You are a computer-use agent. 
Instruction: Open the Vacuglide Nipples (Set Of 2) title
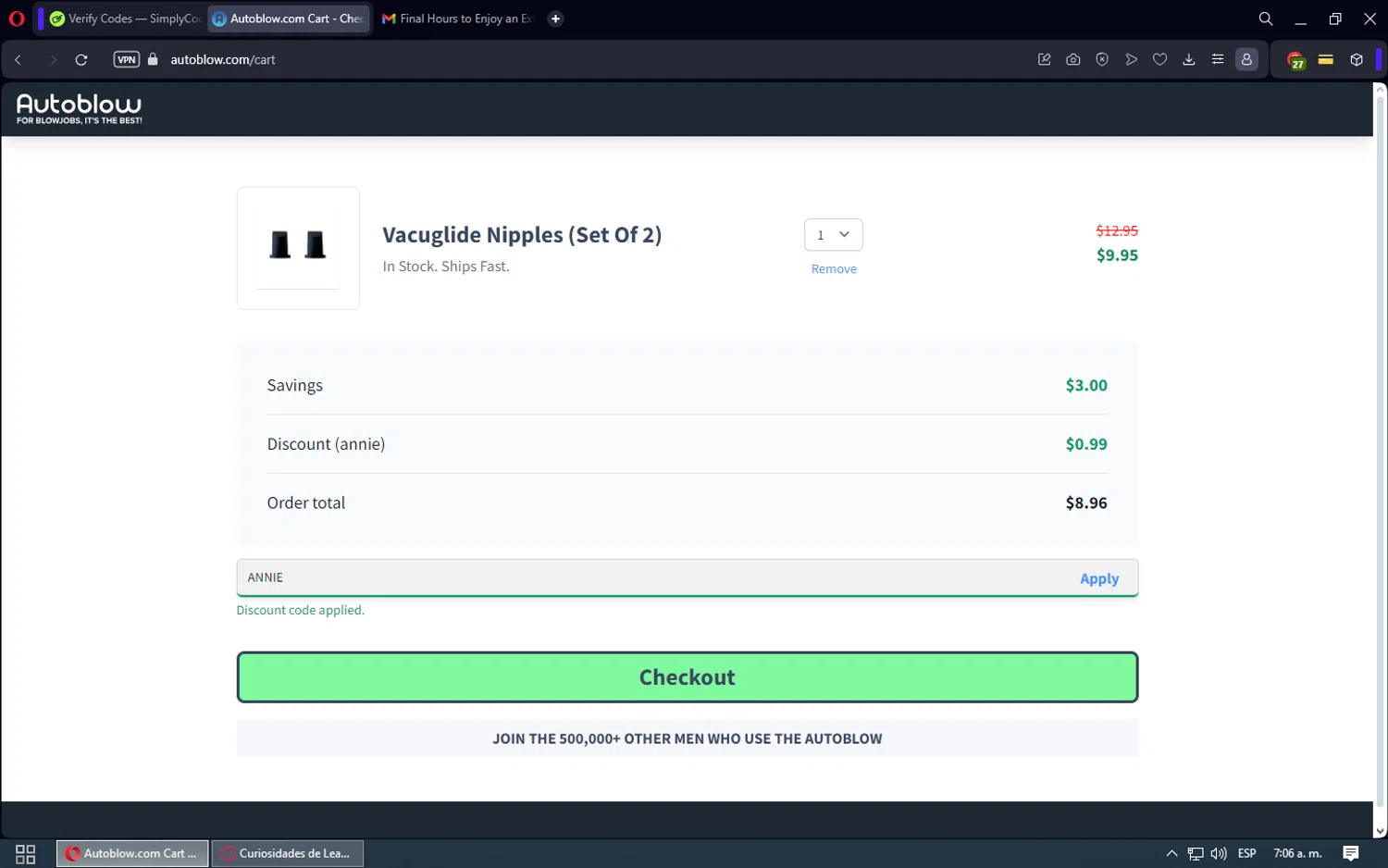click(522, 235)
